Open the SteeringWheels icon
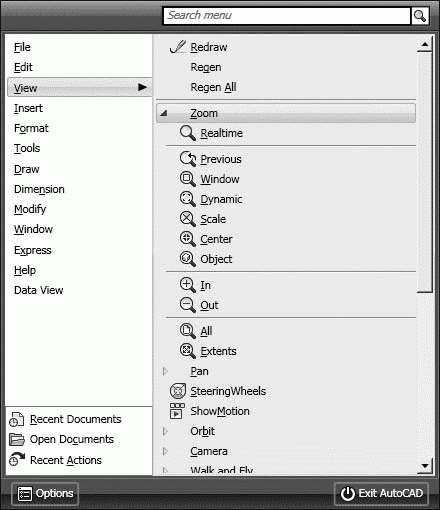Viewport: 440px width, 510px height. pos(178,391)
